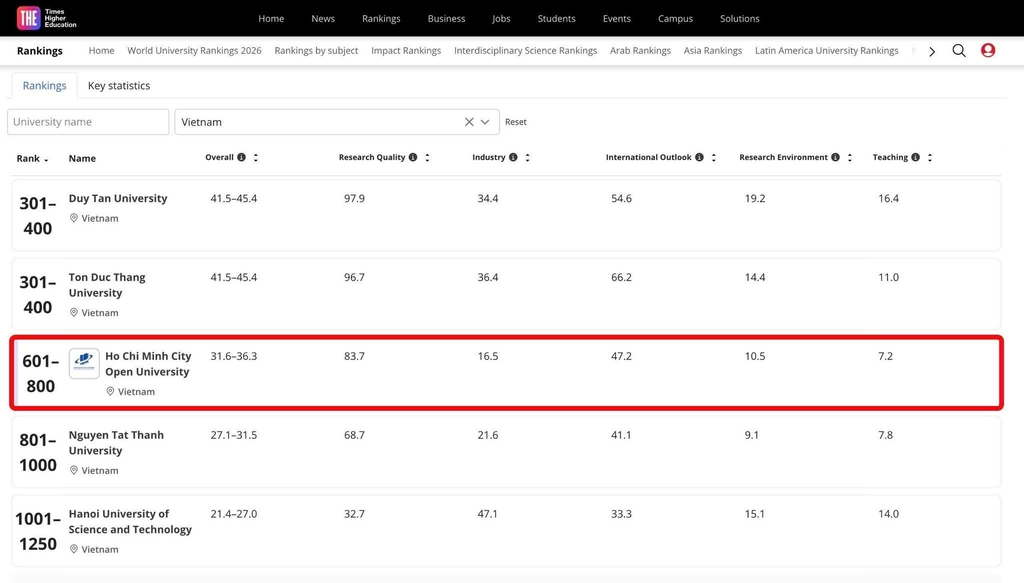1024x583 pixels.
Task: Open Ho Chi Minh City Open University logo
Action: click(x=84, y=364)
